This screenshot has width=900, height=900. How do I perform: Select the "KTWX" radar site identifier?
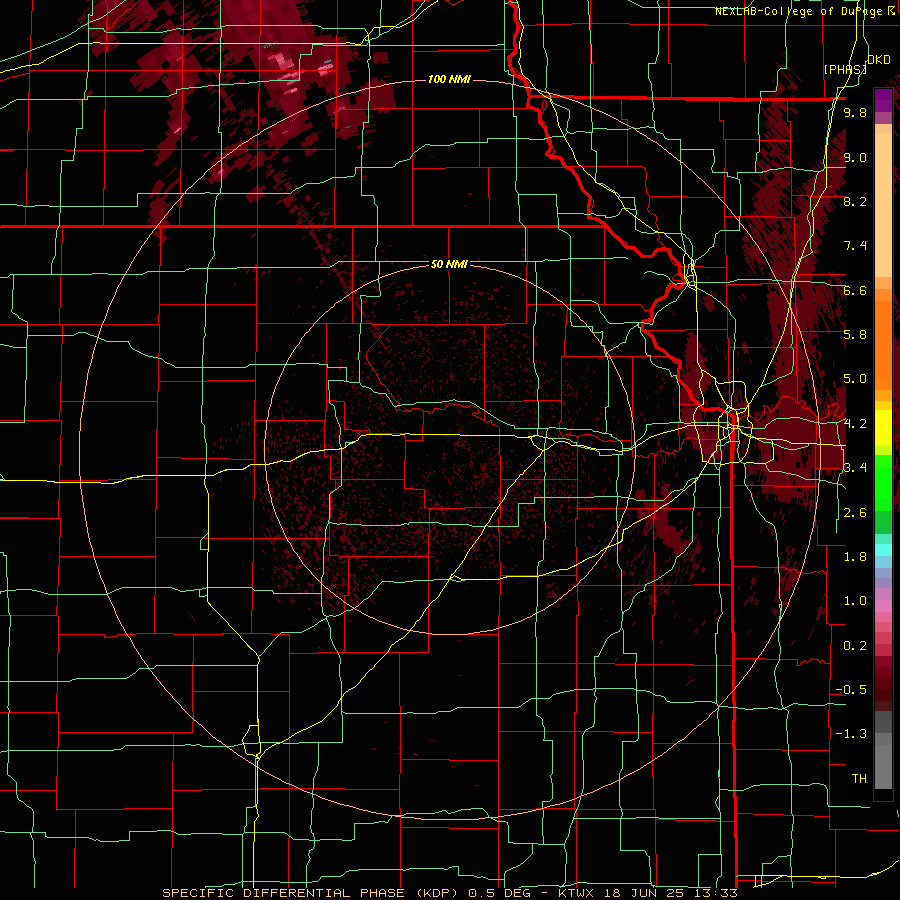click(575, 893)
